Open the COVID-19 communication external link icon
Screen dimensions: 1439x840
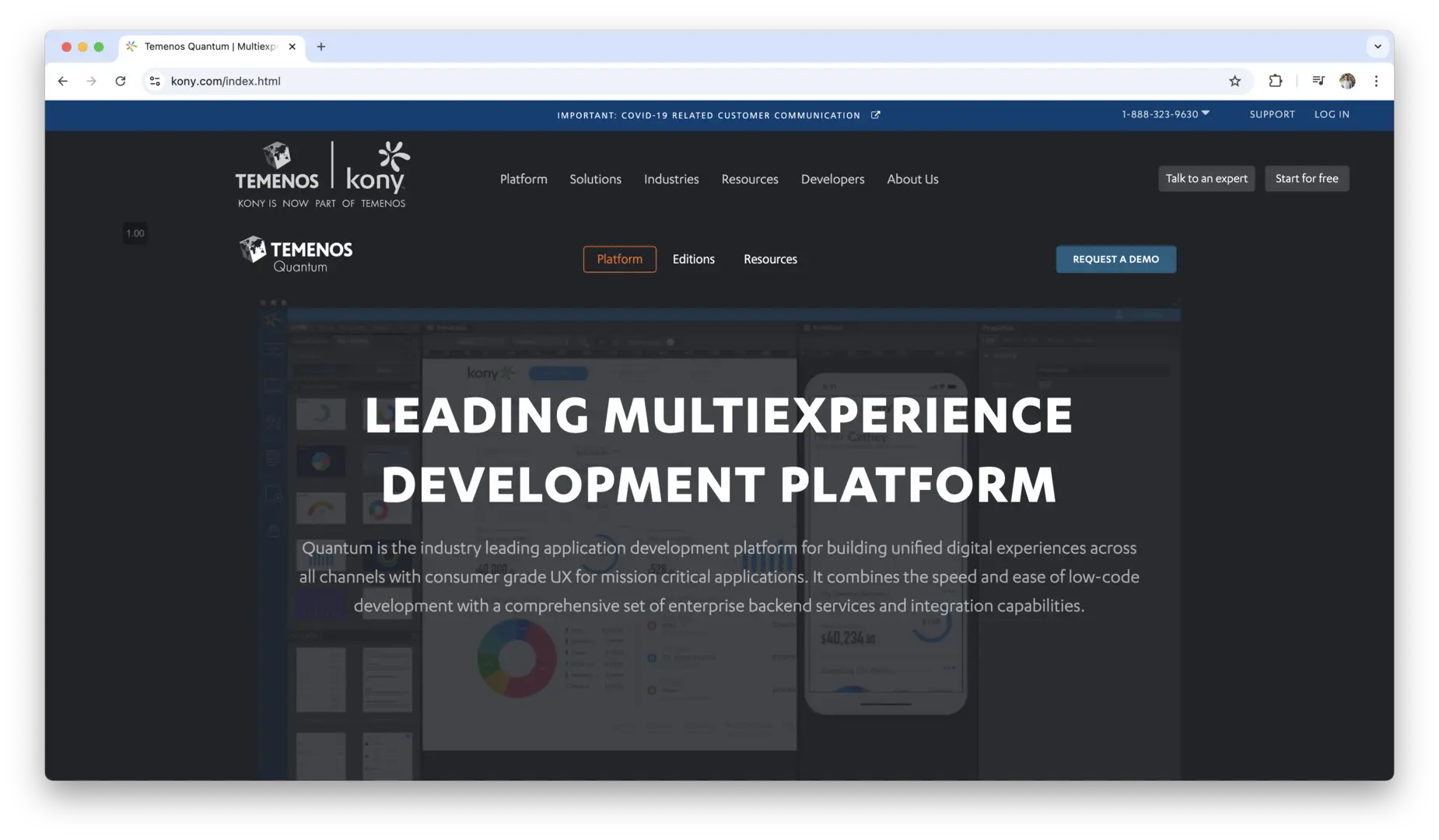[876, 115]
